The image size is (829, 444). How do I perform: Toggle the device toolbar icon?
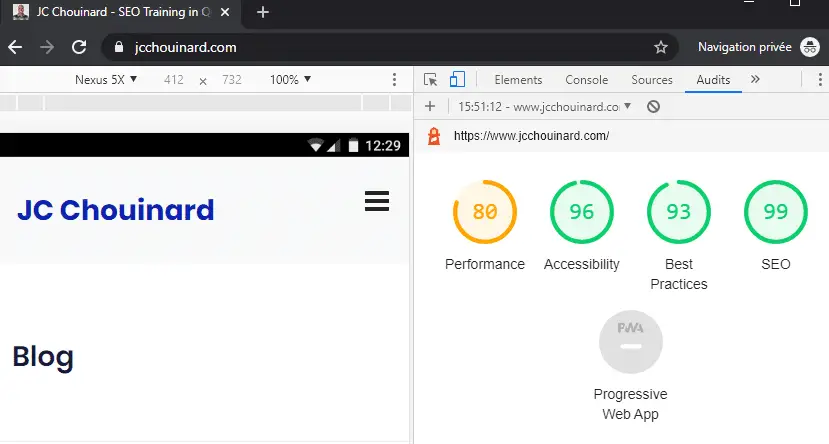coord(457,80)
